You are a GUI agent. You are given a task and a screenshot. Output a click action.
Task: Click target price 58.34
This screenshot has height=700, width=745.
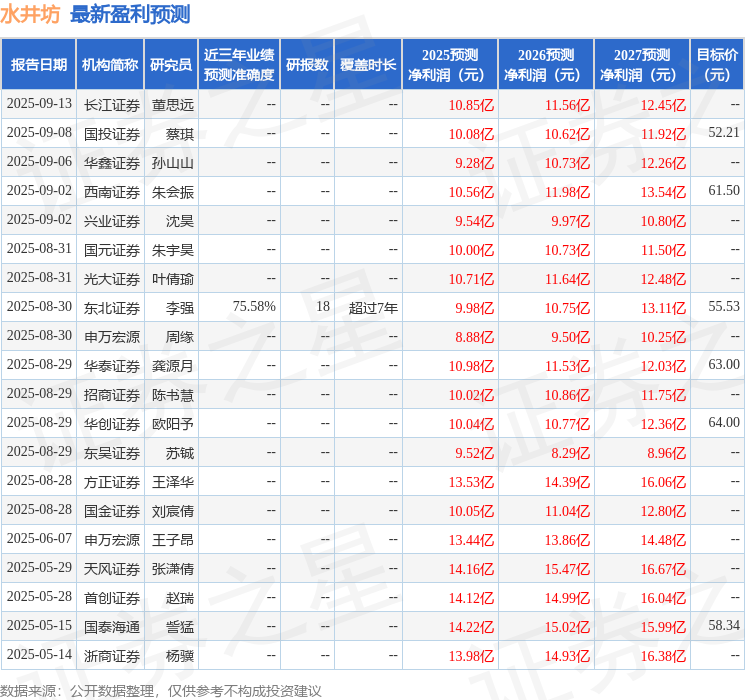pos(724,625)
